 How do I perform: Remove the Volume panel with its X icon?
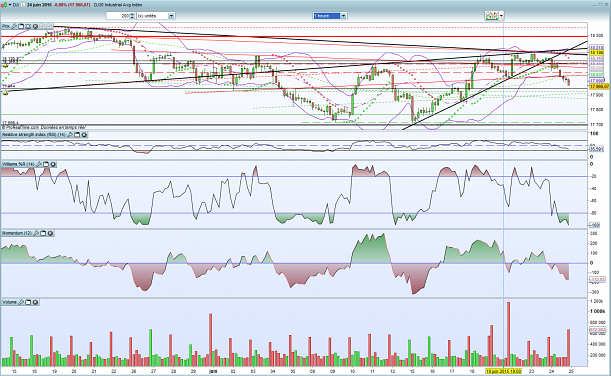pyautogui.click(x=35, y=302)
